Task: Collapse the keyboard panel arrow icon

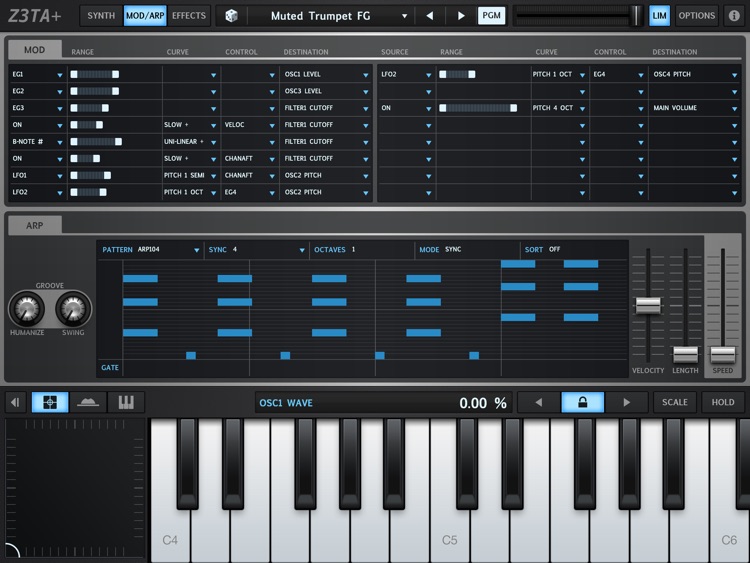Action: pyautogui.click(x=15, y=402)
